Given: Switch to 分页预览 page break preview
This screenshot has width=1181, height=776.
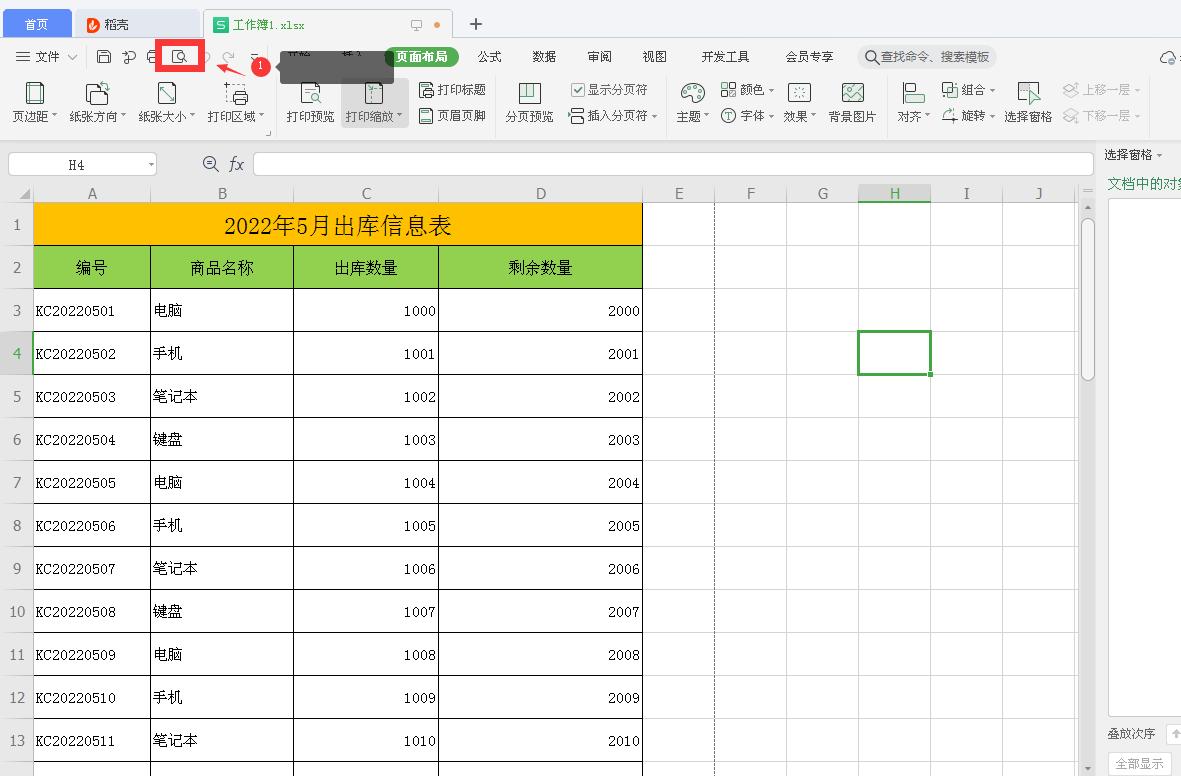Looking at the screenshot, I should (x=528, y=100).
